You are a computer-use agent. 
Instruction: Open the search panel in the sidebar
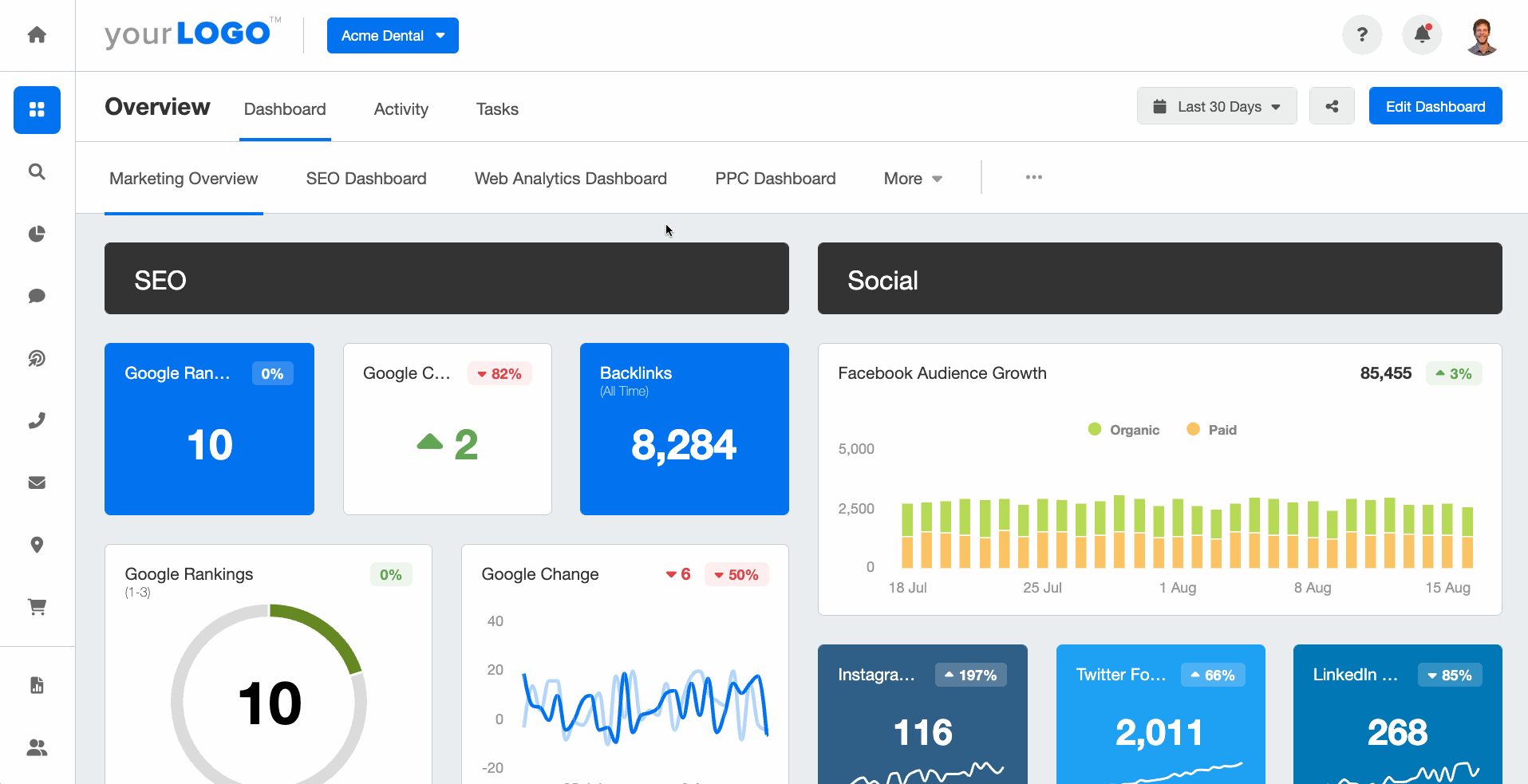click(x=37, y=171)
